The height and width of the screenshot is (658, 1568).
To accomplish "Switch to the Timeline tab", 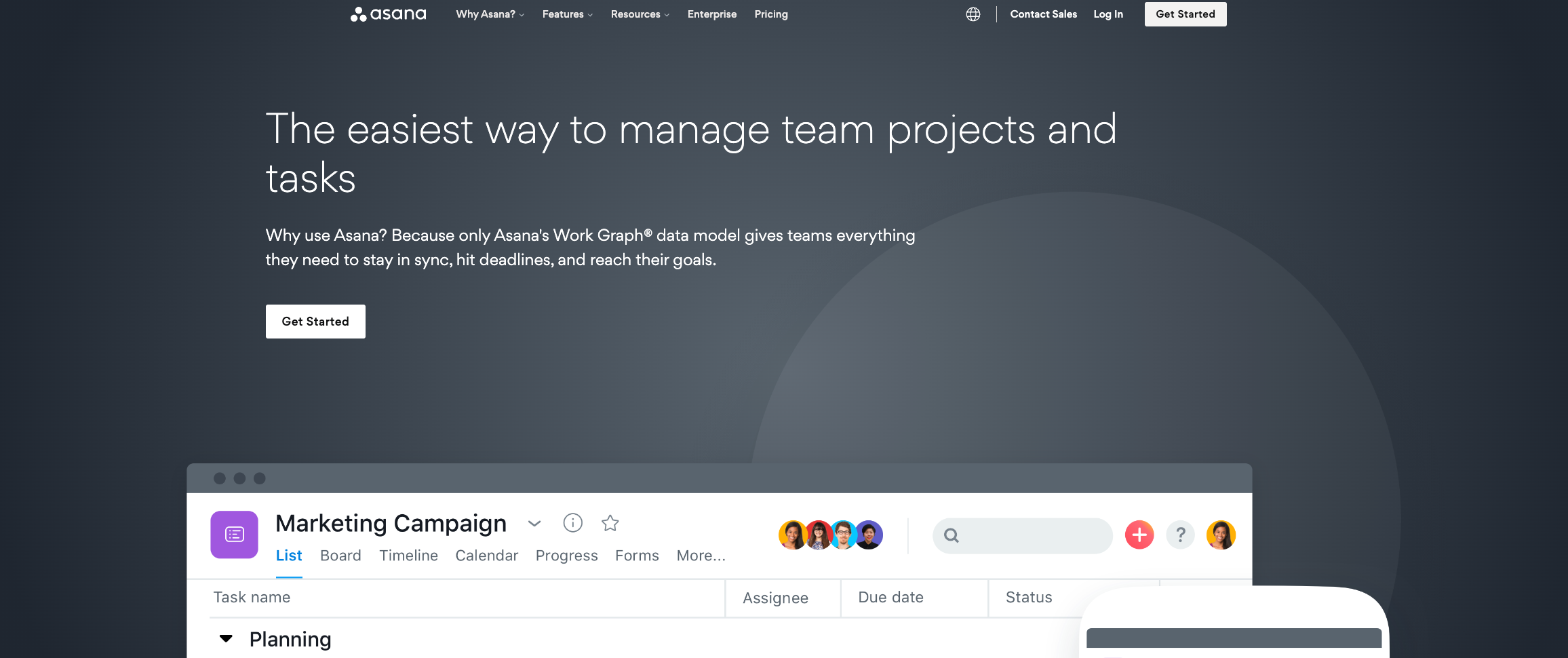I will pyautogui.click(x=408, y=556).
